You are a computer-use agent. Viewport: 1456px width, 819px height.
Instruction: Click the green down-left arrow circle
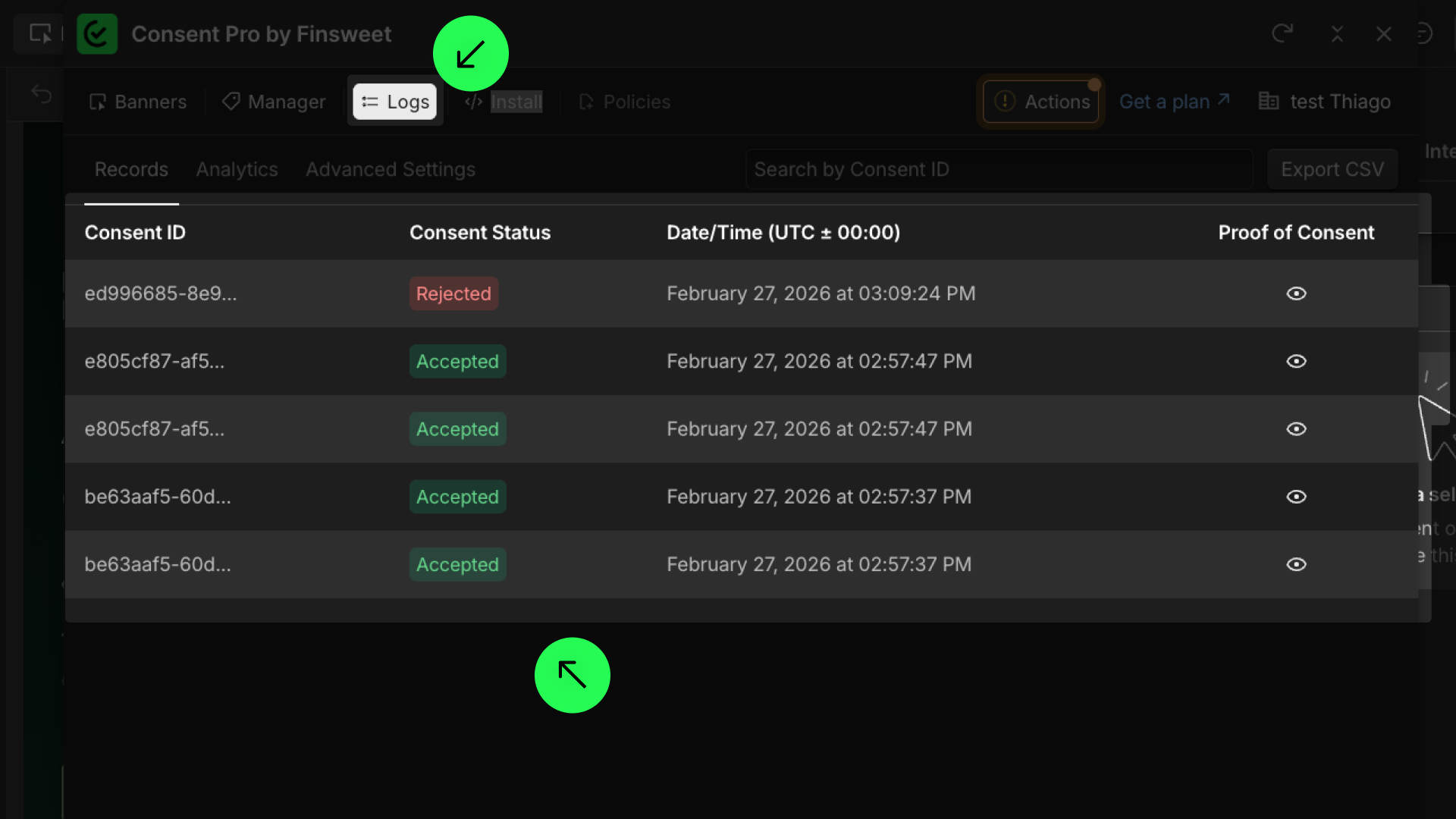click(470, 54)
